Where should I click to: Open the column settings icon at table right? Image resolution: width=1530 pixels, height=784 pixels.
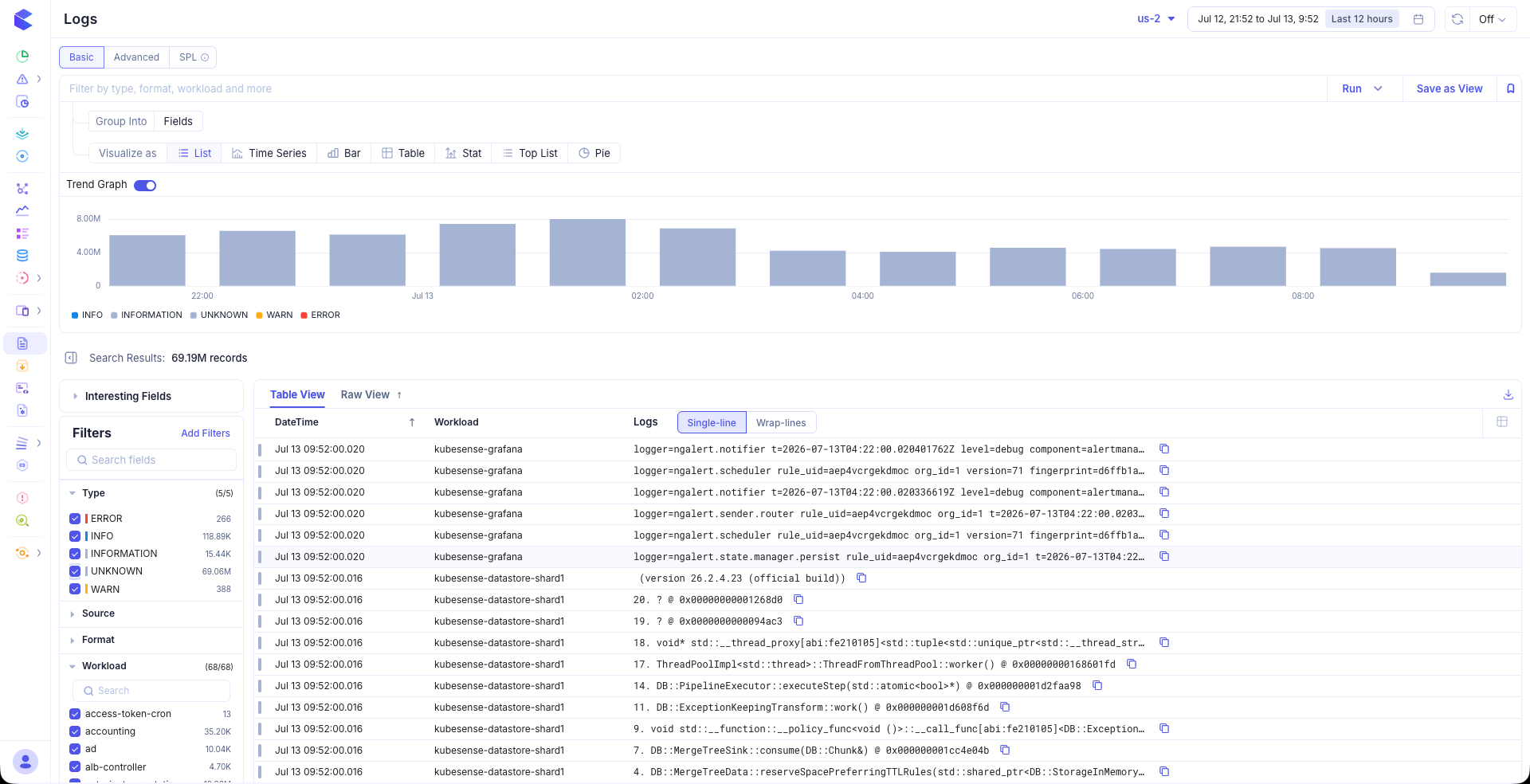pyautogui.click(x=1502, y=421)
